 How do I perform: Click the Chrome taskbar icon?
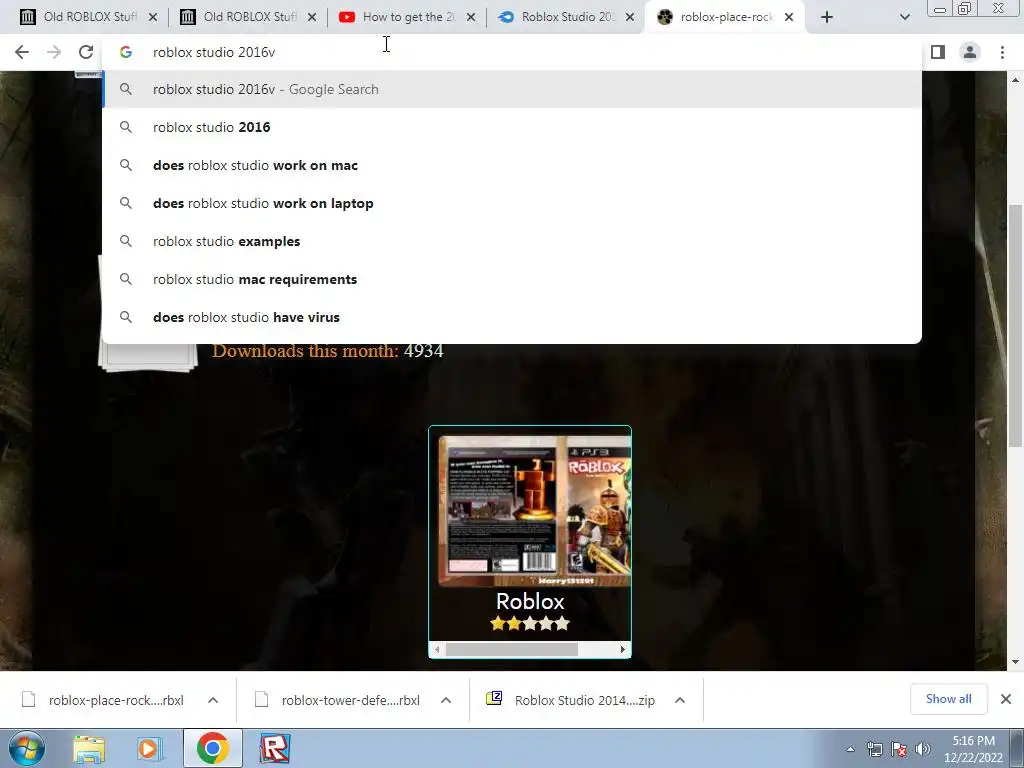pyautogui.click(x=212, y=748)
